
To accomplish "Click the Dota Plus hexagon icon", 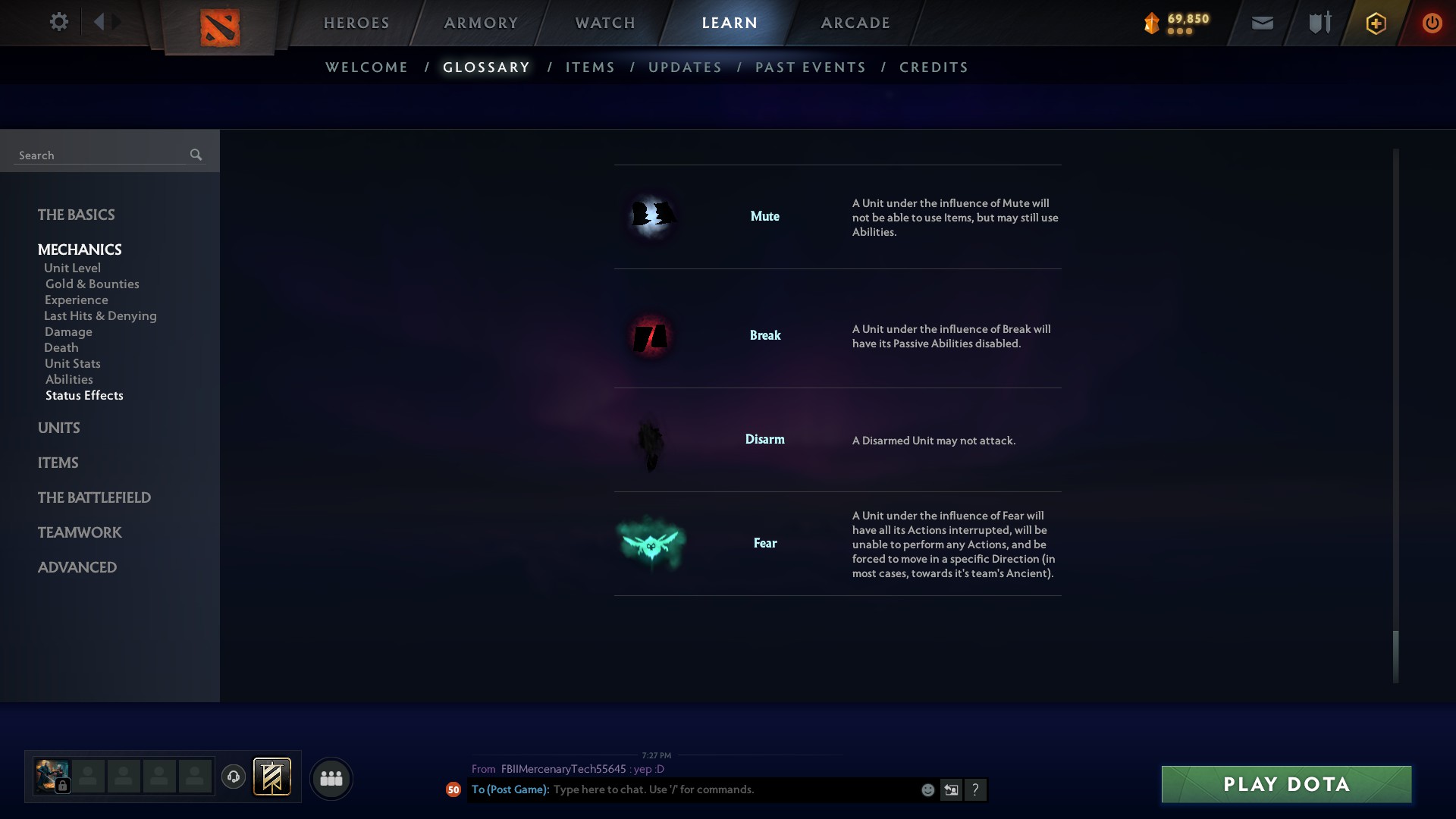I will click(x=1376, y=24).
